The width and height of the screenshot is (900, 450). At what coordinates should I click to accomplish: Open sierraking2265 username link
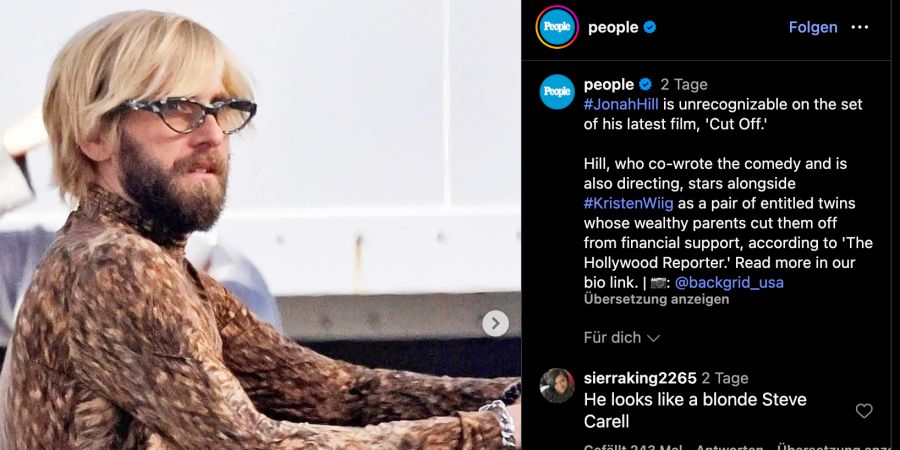point(640,378)
